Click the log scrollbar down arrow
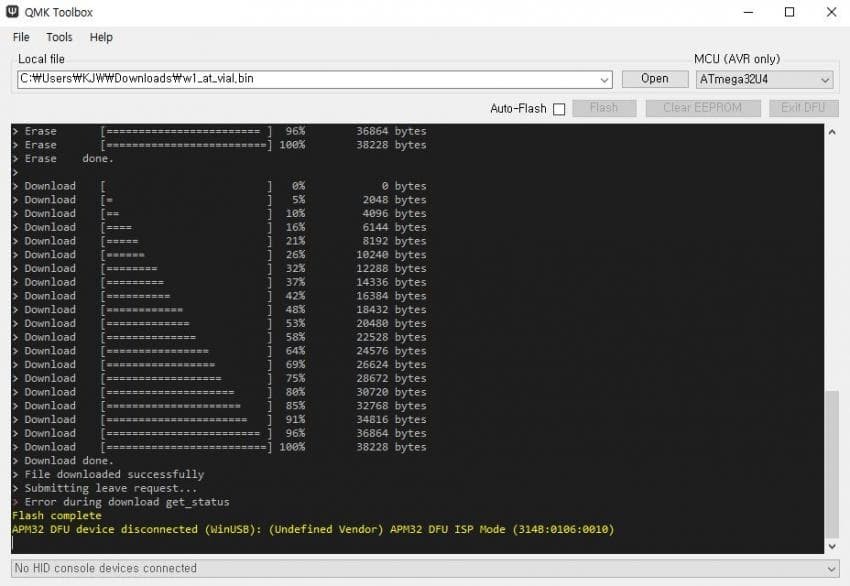 832,546
